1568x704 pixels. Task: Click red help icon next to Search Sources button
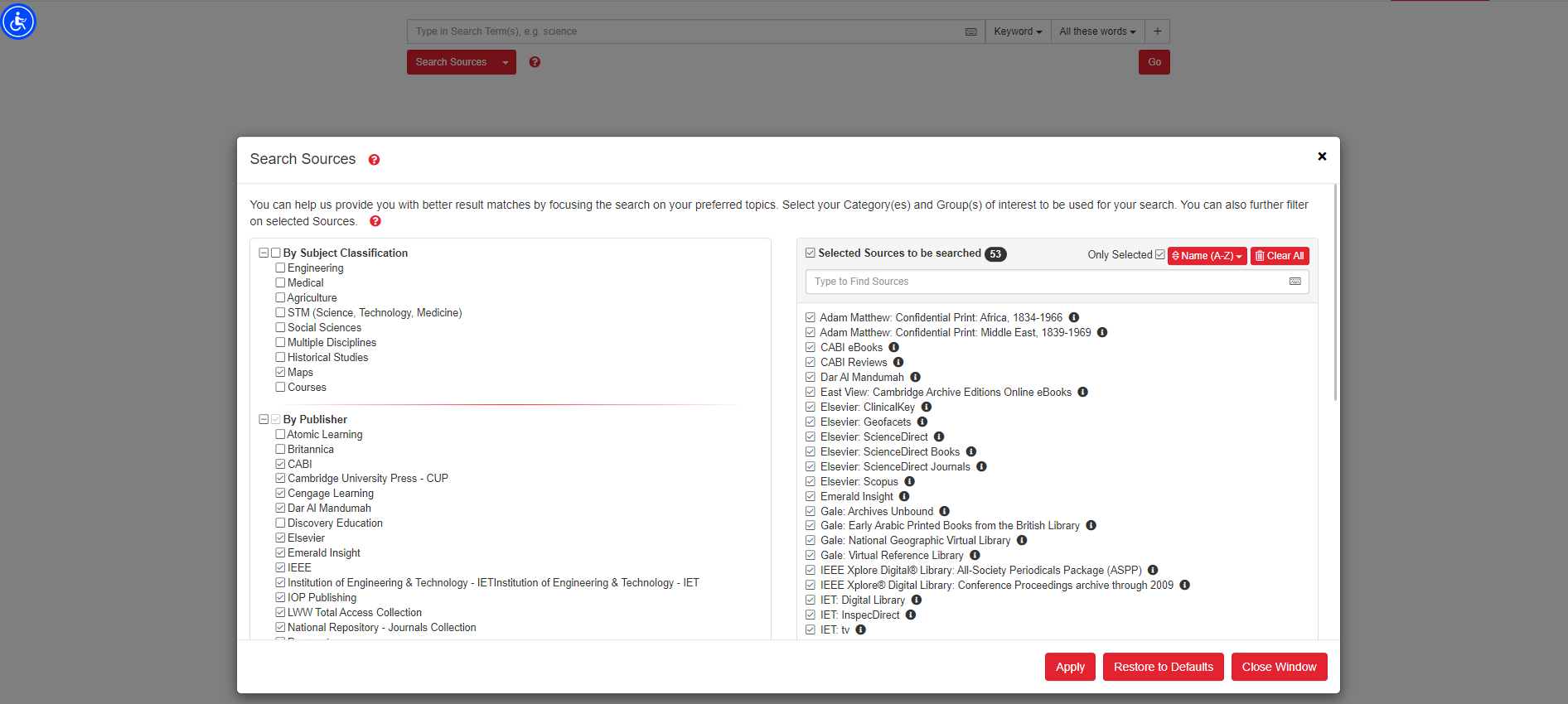(x=535, y=62)
